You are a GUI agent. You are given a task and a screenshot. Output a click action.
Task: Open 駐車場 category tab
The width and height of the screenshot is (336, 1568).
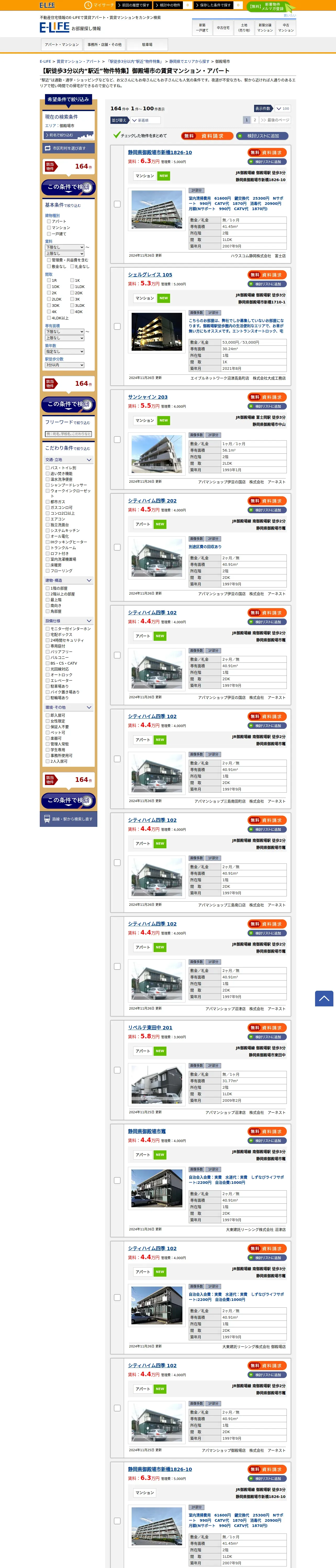pos(147,44)
